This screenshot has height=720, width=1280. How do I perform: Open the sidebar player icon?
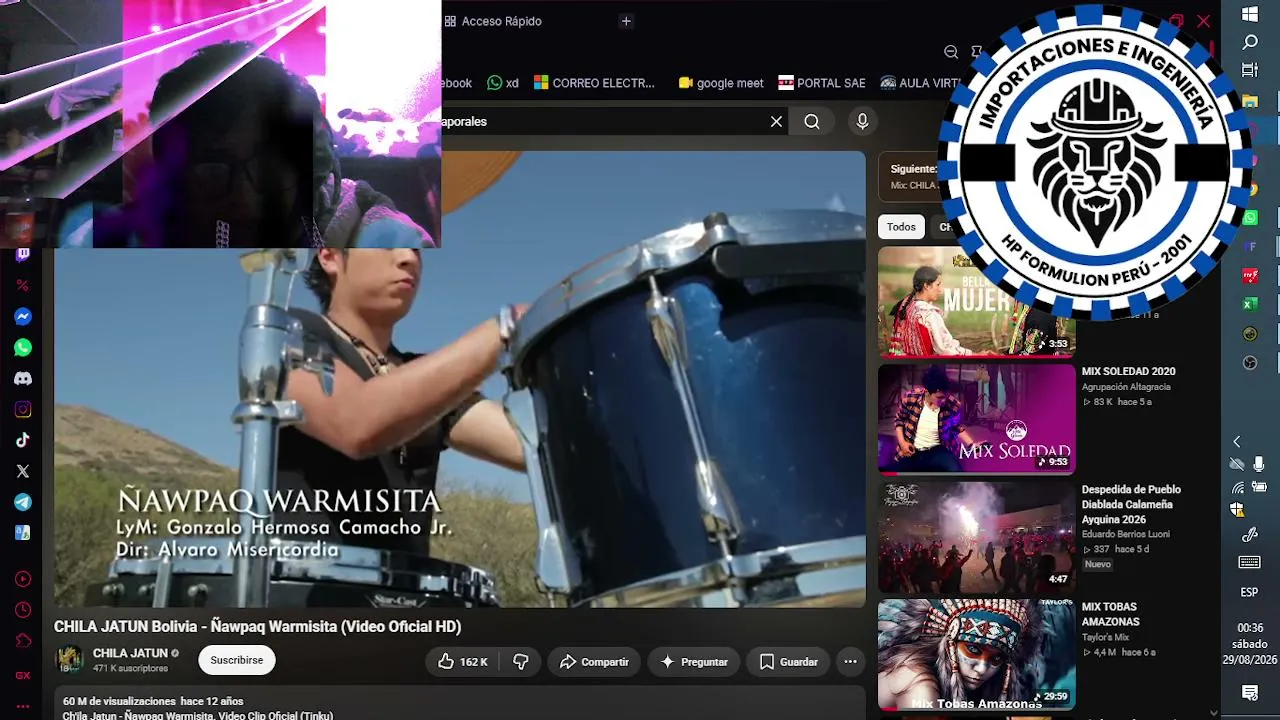23,579
